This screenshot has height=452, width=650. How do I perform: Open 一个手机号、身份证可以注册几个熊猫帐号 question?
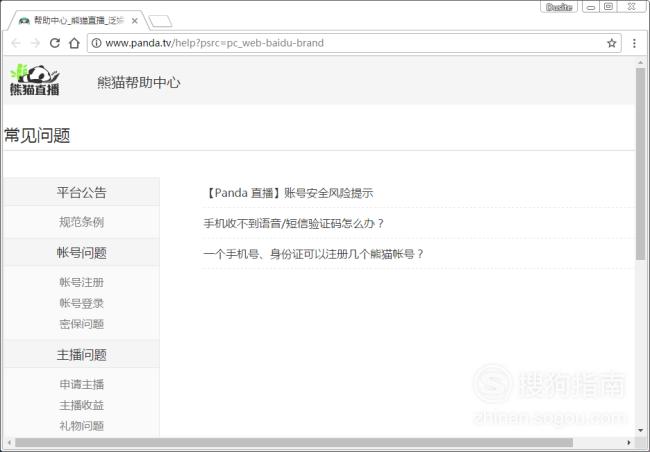314,254
